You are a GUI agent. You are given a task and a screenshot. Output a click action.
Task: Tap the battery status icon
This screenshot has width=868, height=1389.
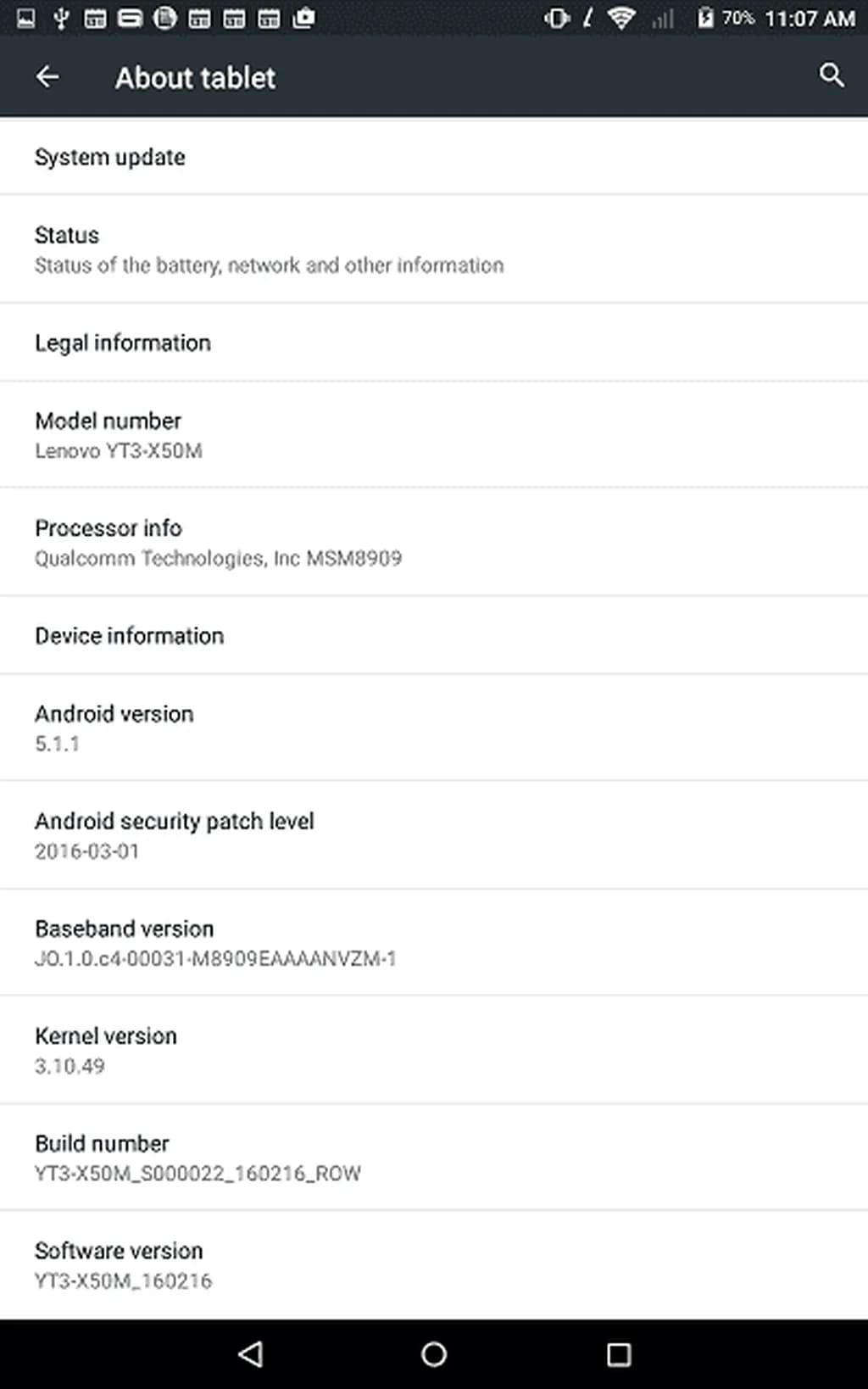pyautogui.click(x=704, y=18)
